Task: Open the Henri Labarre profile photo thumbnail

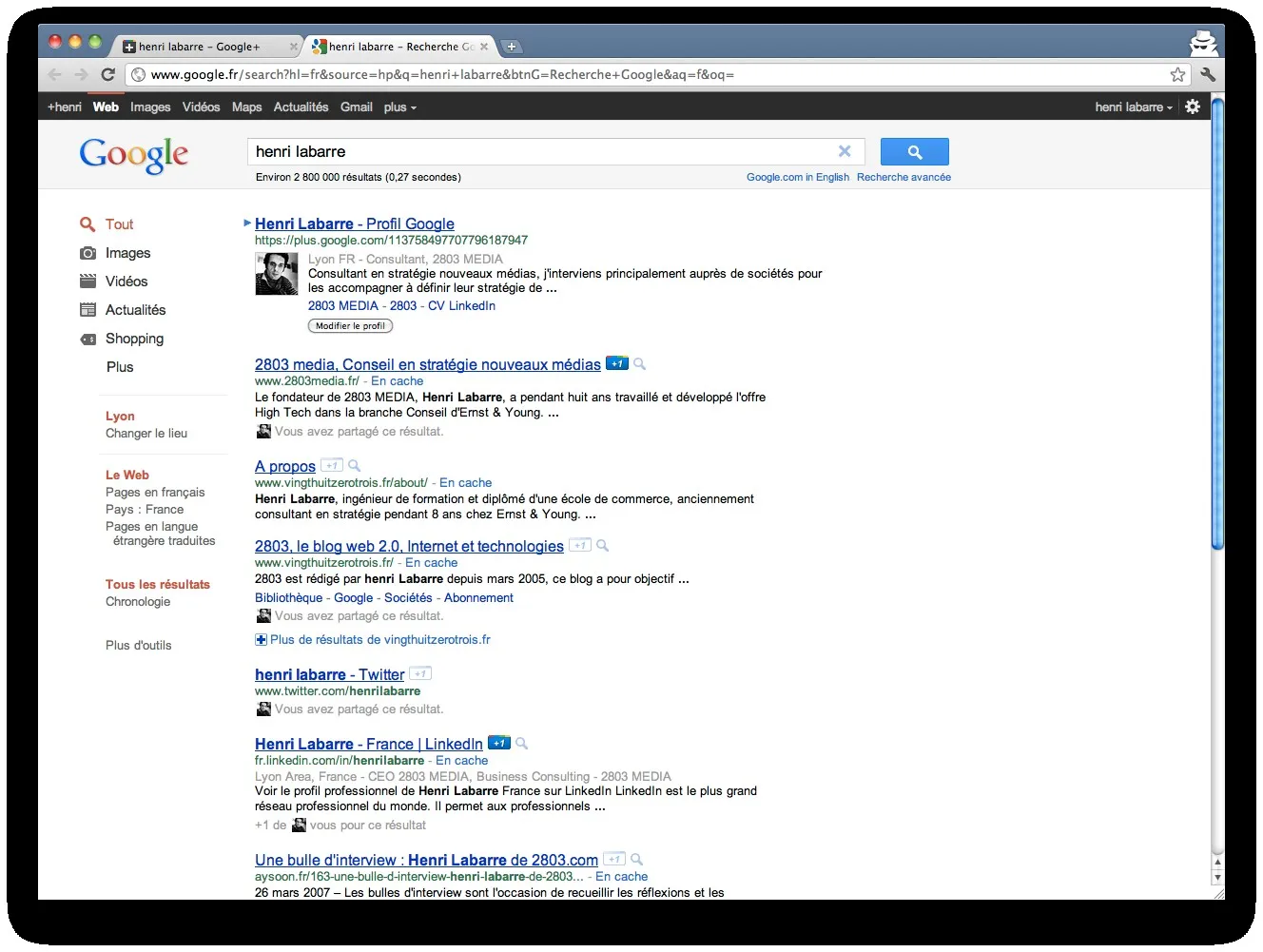Action: point(277,274)
